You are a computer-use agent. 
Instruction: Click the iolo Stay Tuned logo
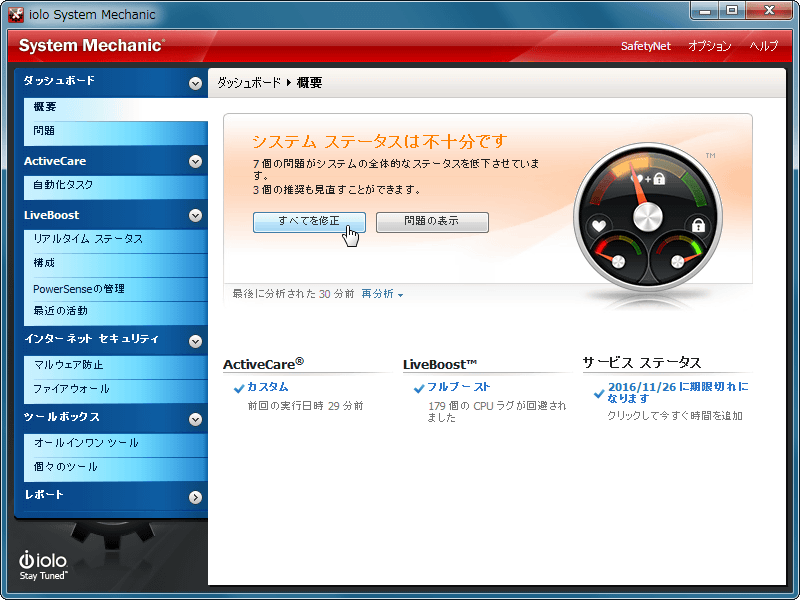point(43,565)
